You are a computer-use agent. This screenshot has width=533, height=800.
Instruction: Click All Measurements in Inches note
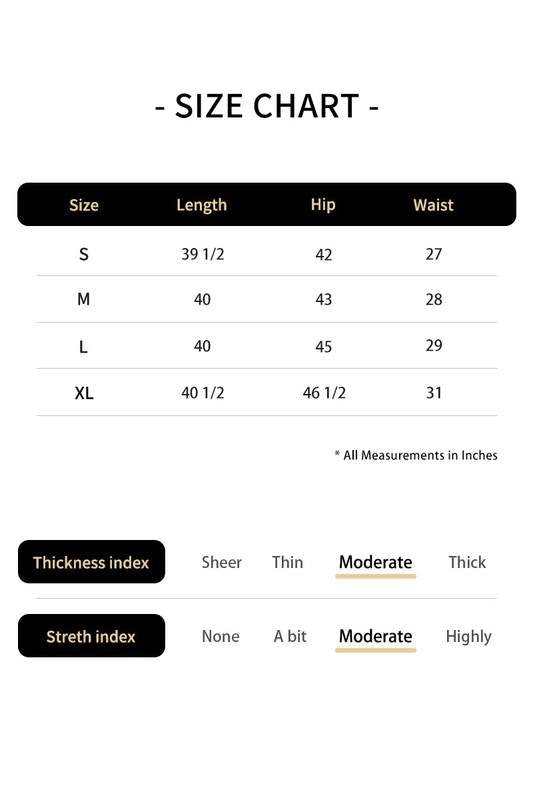[416, 455]
